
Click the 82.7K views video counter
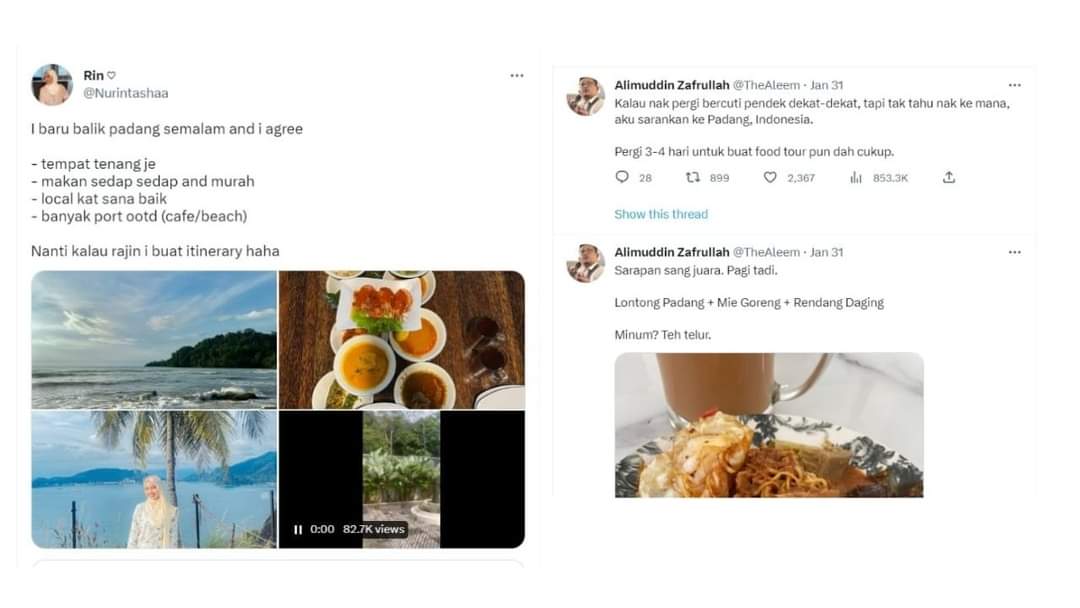coord(374,529)
